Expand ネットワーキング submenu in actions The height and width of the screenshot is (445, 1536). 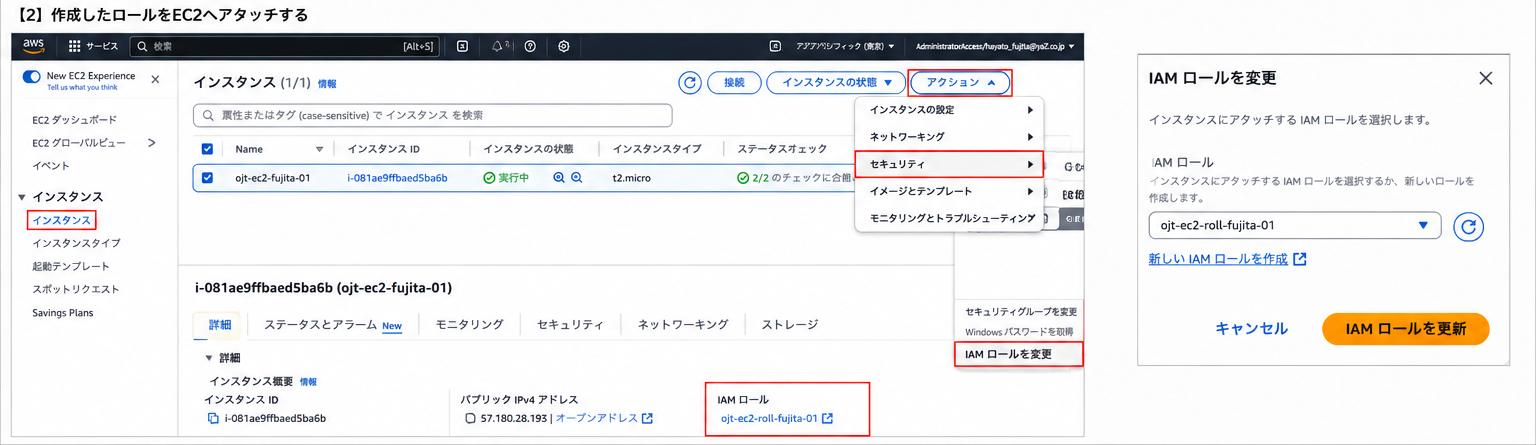click(x=949, y=136)
